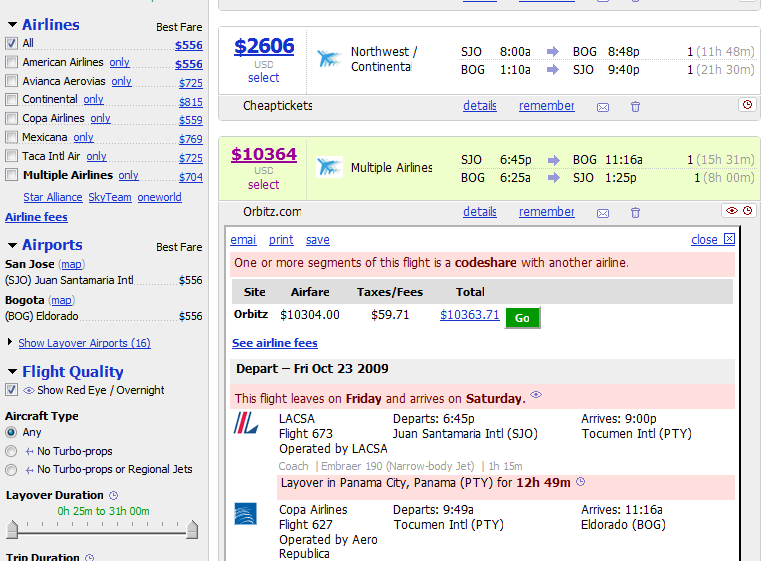Collapse the Airlines section
This screenshot has height=561, width=769.
tap(13, 24)
